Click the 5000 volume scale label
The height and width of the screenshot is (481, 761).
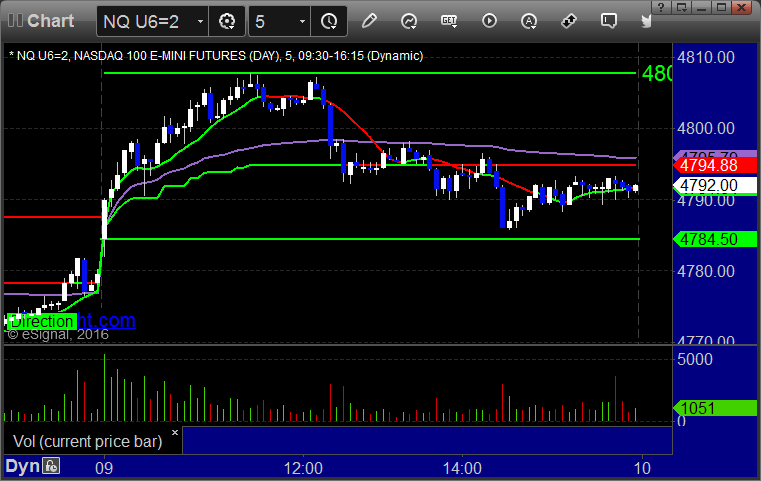[695, 359]
